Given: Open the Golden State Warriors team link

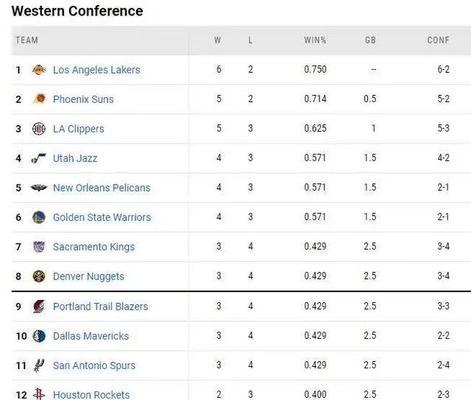Looking at the screenshot, I should [x=102, y=217].
